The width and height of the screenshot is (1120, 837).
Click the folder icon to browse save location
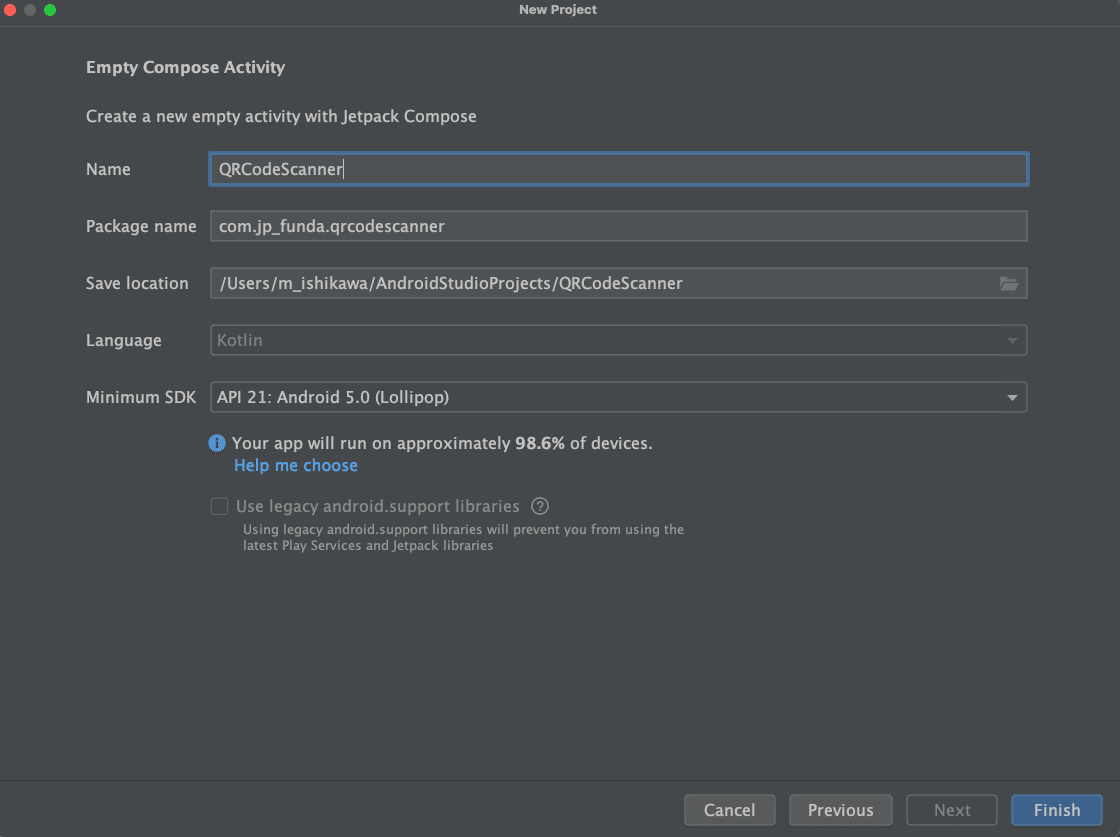pyautogui.click(x=1009, y=283)
